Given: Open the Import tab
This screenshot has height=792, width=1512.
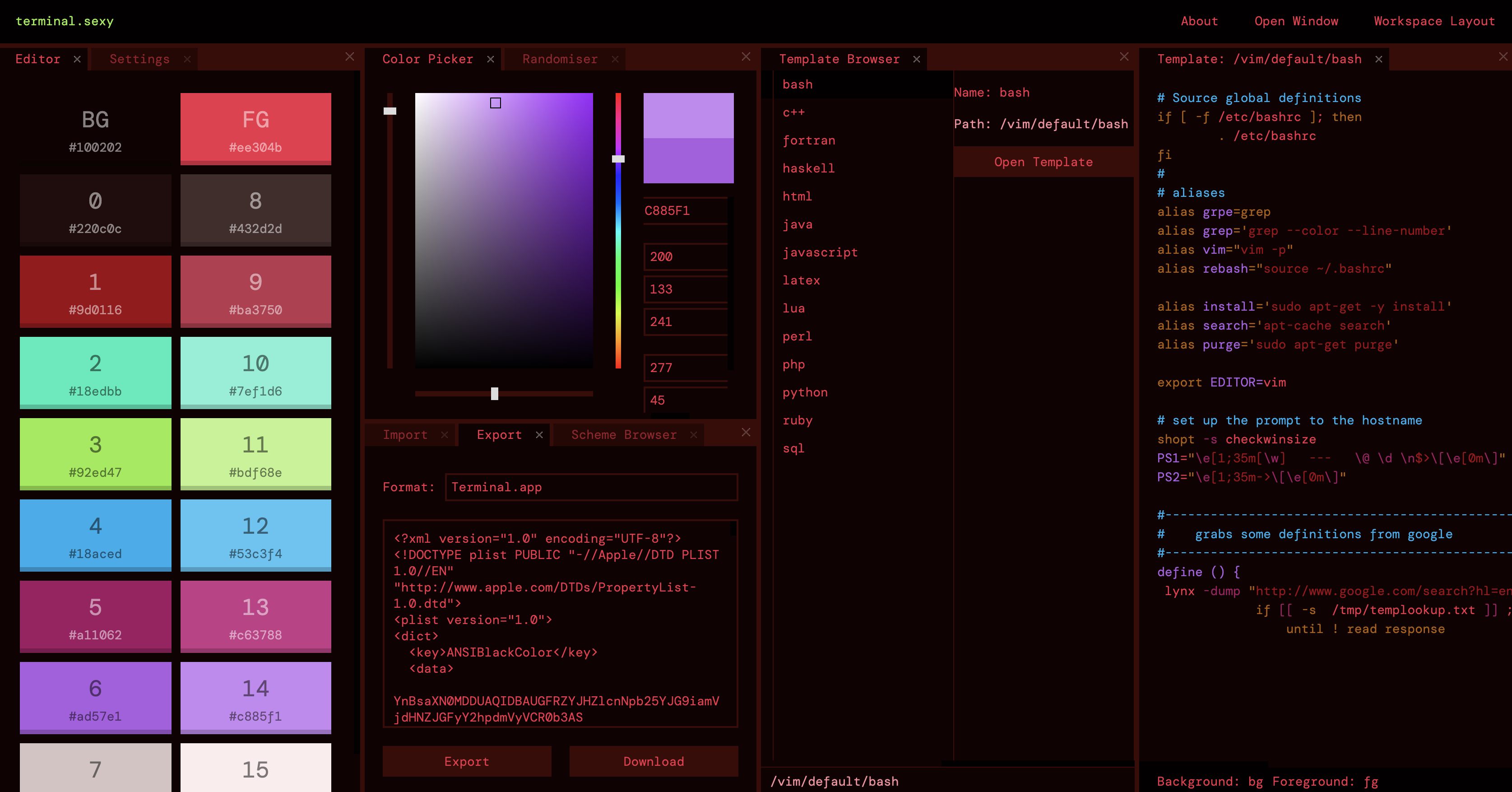Looking at the screenshot, I should click(x=405, y=435).
